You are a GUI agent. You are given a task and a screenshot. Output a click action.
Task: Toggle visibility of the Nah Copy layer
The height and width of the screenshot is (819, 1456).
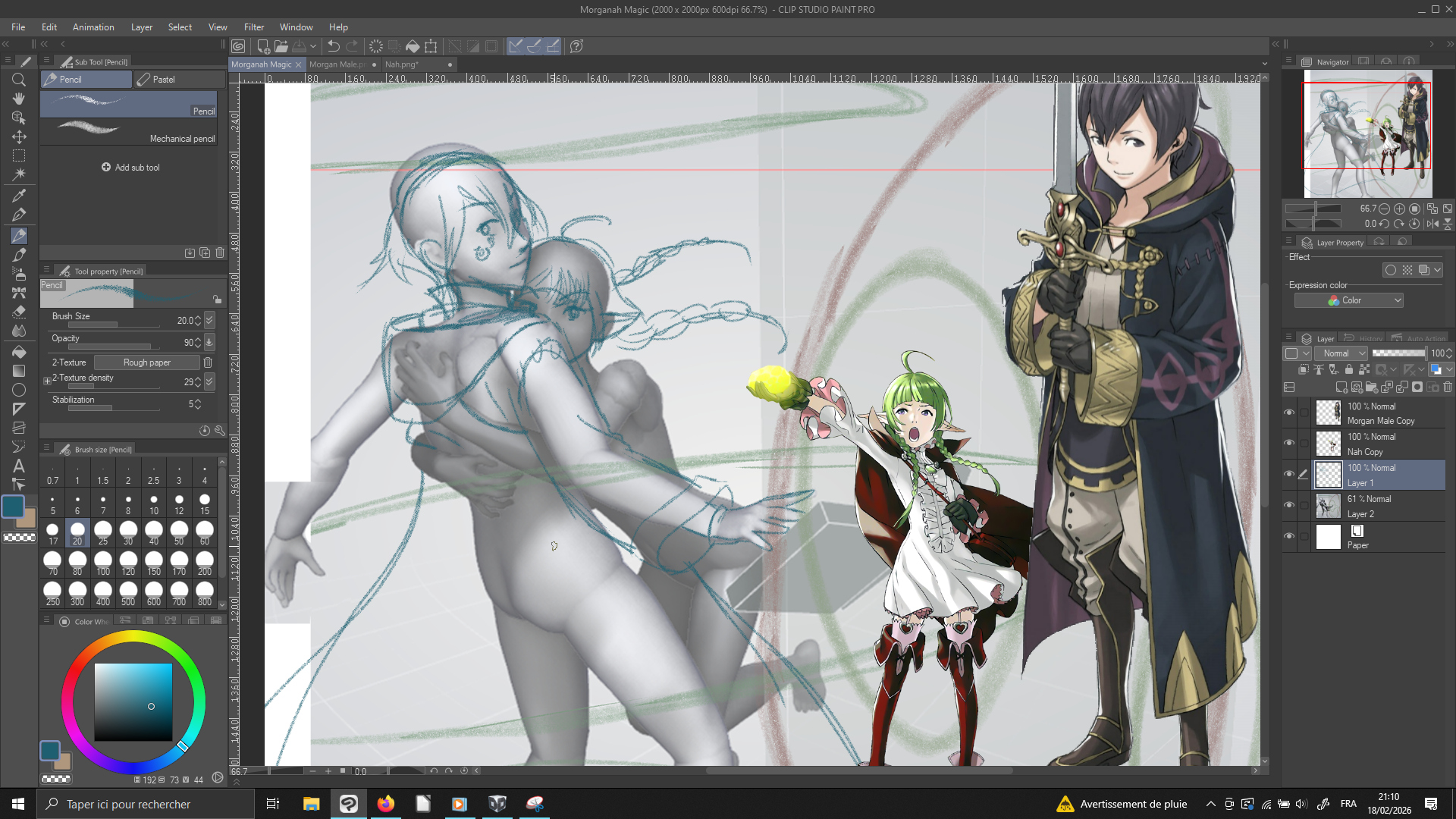1289,443
